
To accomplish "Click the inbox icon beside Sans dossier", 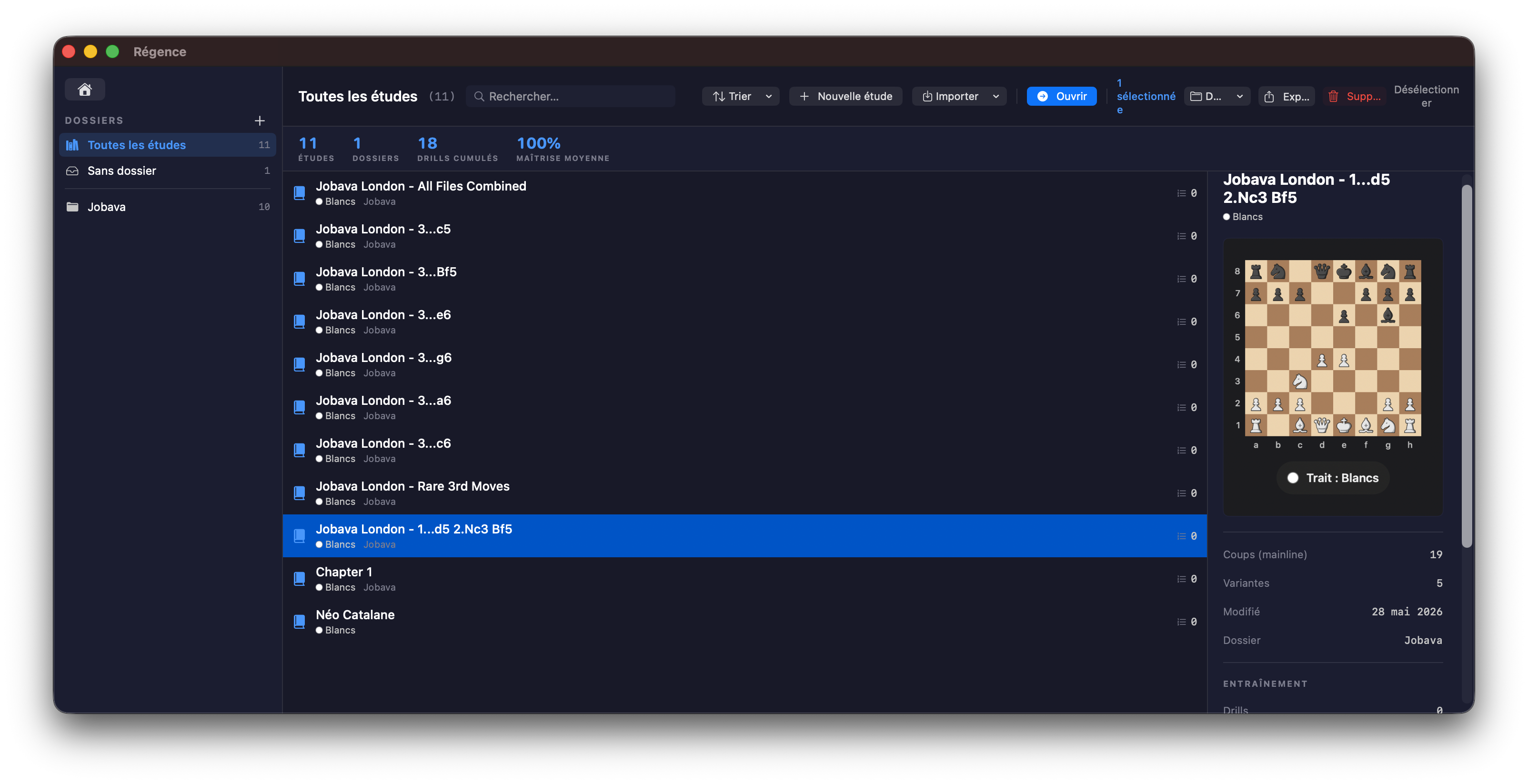I will (72, 171).
